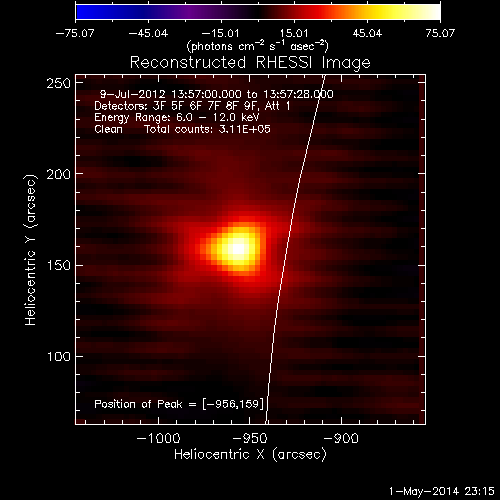500x500 pixels.
Task: Click the 75.07 color bar maximum label
Action: tap(440, 33)
